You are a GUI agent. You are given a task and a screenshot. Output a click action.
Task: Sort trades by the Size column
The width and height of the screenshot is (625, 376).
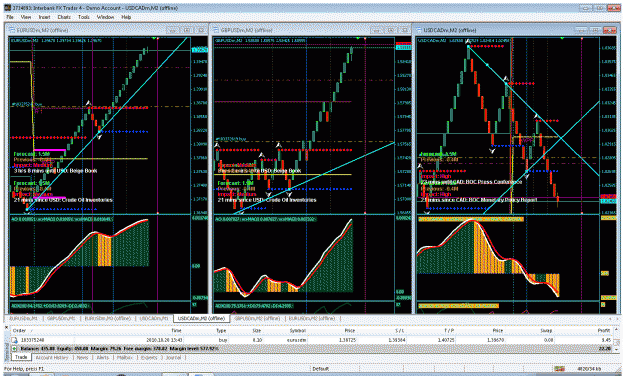point(257,331)
